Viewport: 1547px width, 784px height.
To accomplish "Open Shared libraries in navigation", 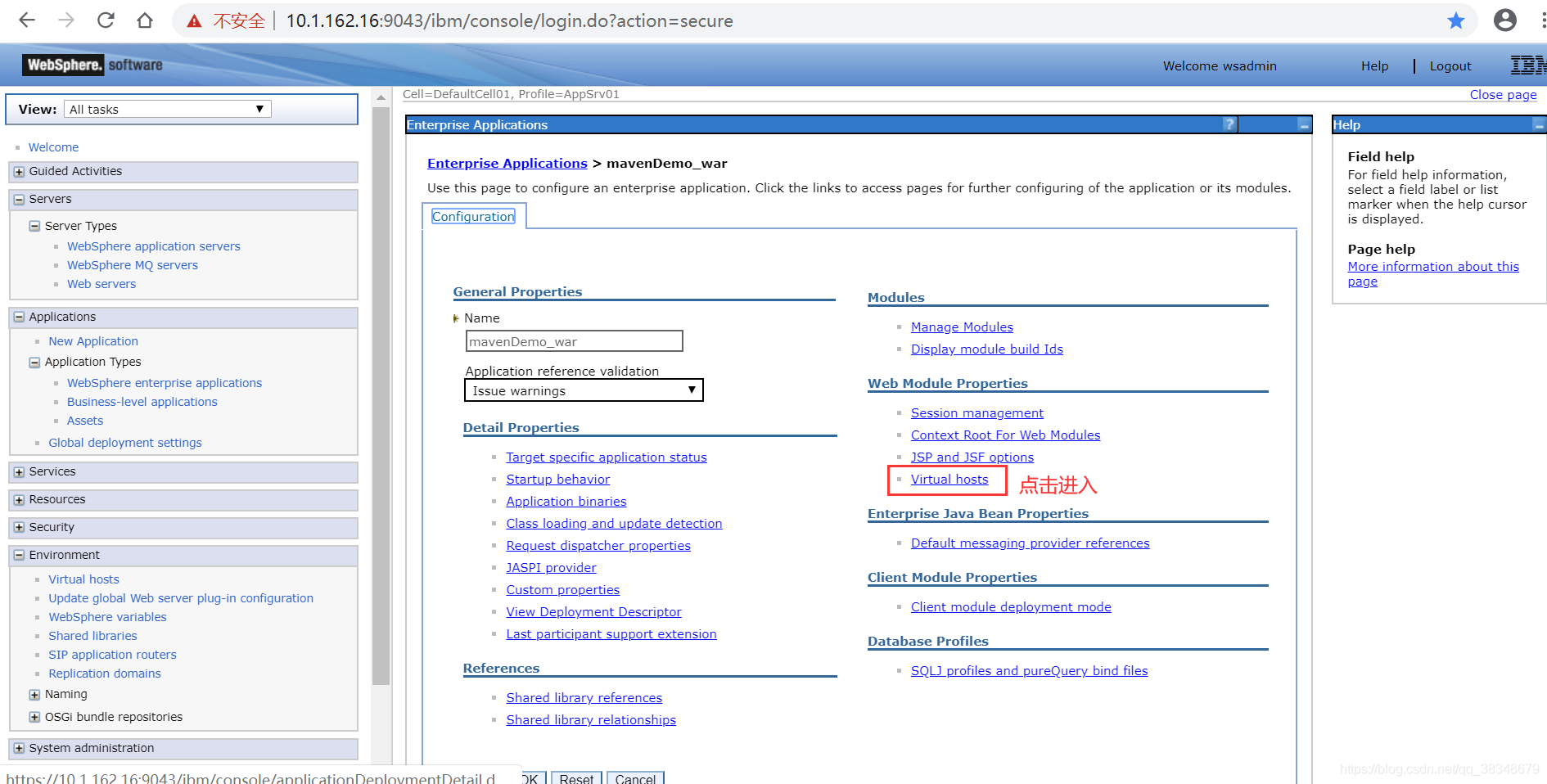I will point(92,636).
